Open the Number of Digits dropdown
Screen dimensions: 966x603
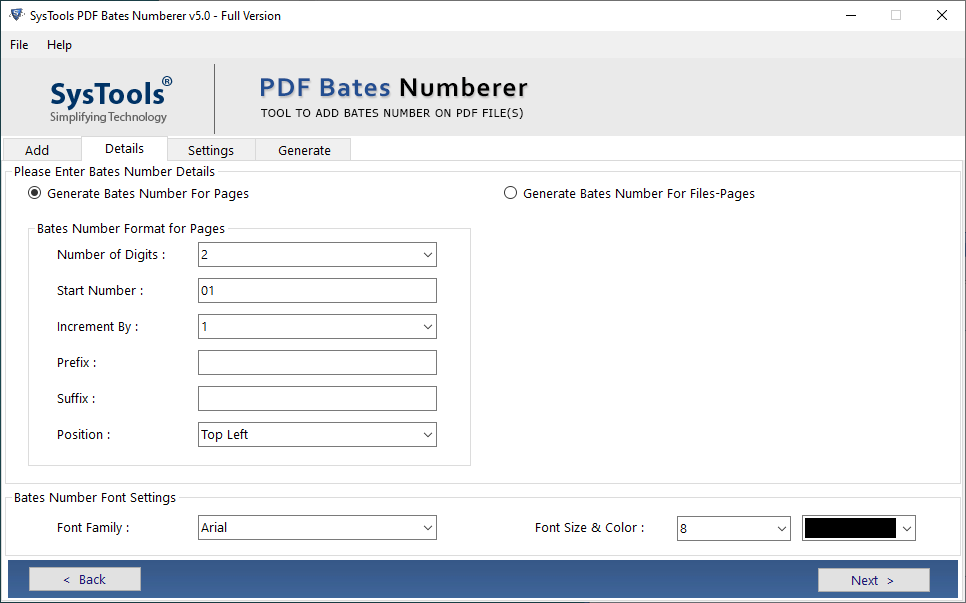click(x=317, y=254)
